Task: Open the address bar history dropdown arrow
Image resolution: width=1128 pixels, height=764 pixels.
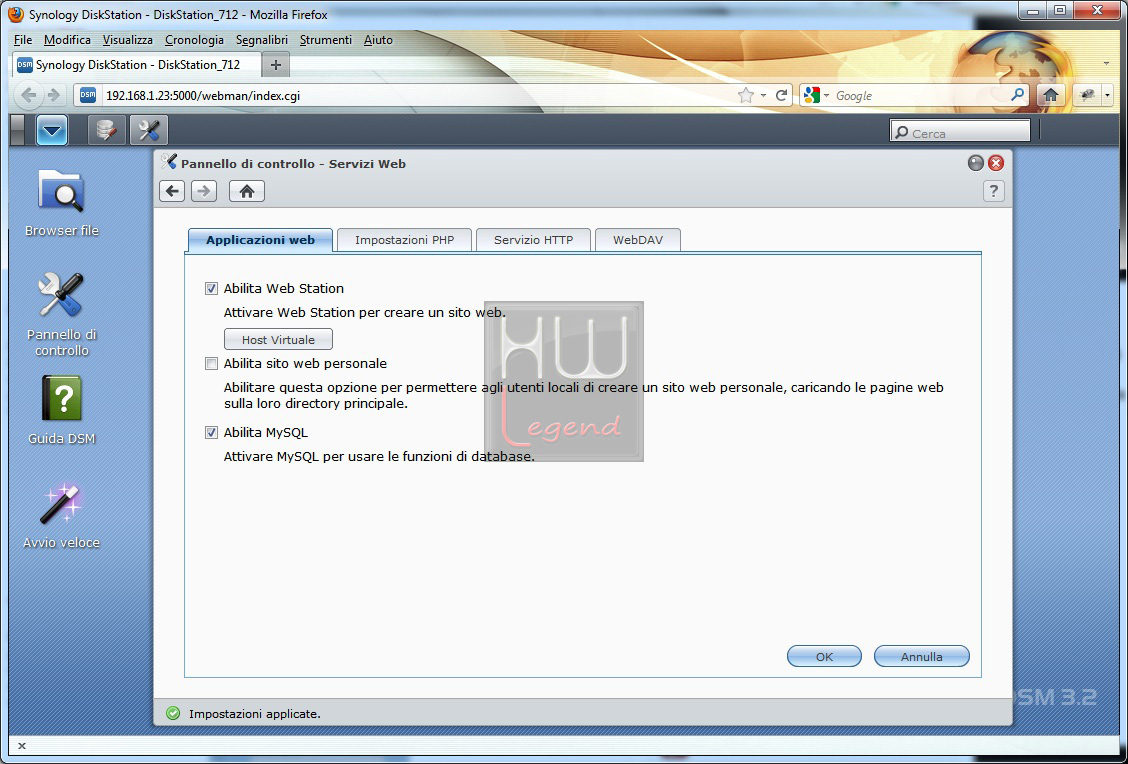Action: 763,96
